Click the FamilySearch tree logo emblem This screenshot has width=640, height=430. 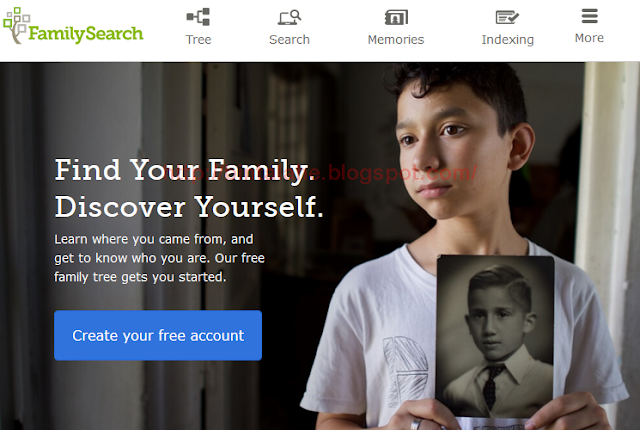[16, 25]
